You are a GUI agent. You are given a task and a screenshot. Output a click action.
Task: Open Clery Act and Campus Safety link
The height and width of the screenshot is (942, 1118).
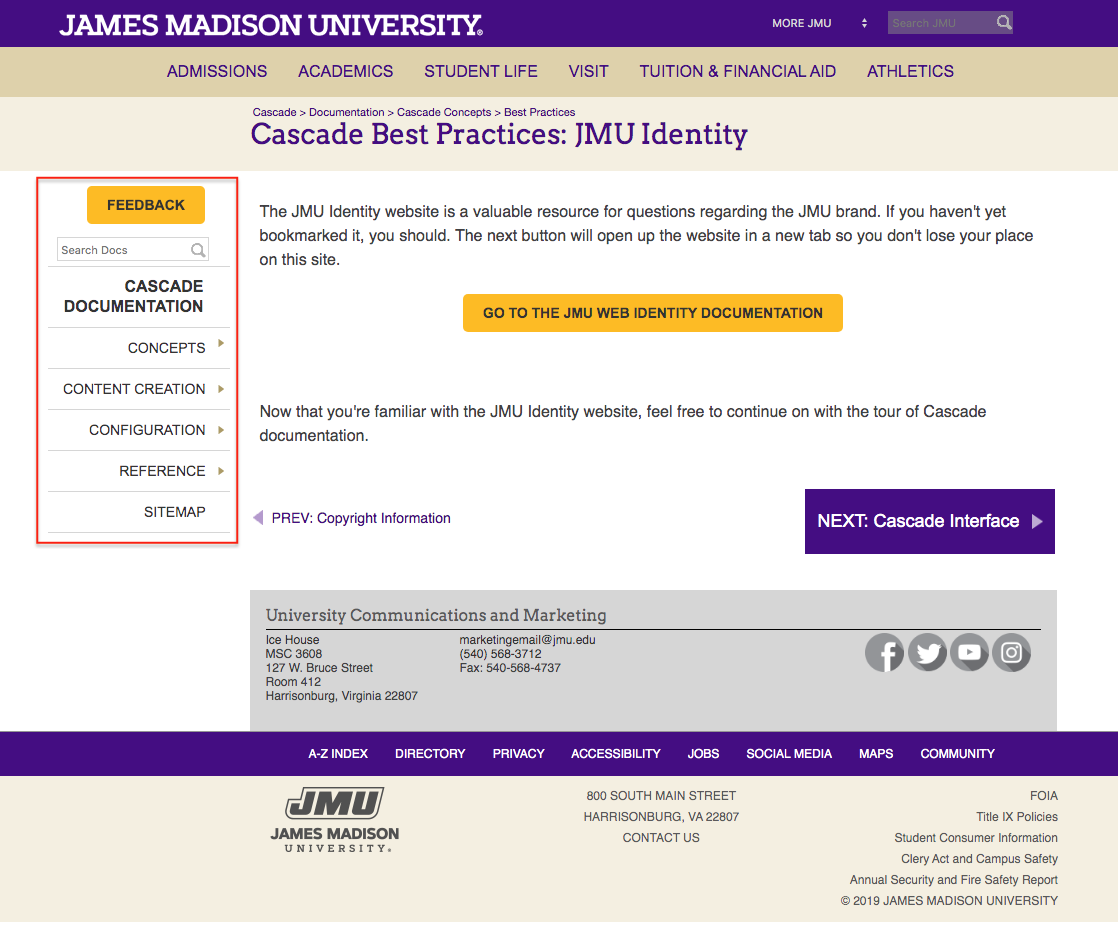[x=979, y=859]
